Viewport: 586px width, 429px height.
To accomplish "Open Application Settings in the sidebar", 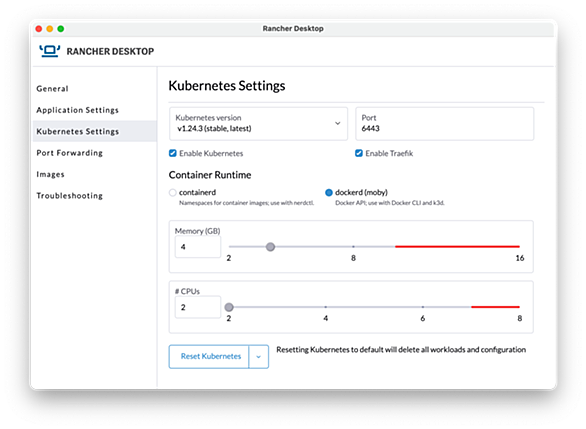I will [x=77, y=110].
